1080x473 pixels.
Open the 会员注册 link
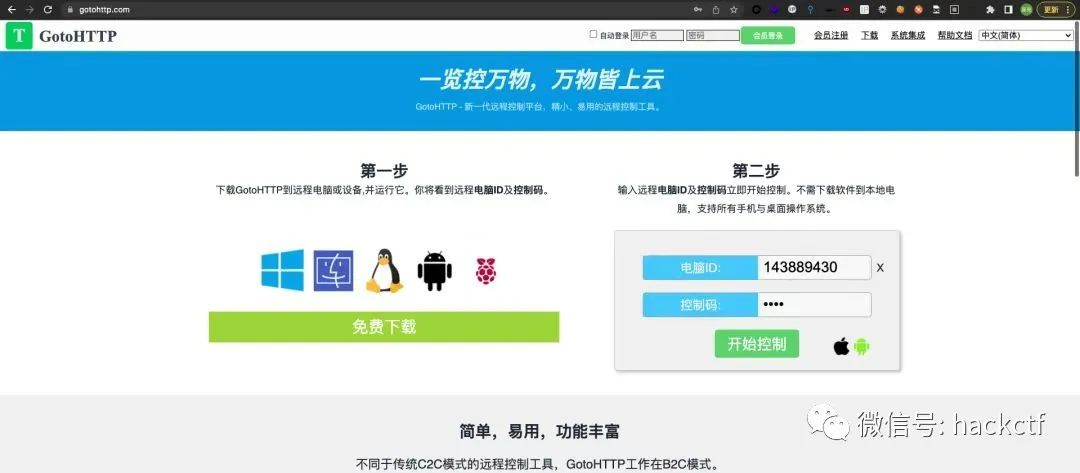click(831, 35)
